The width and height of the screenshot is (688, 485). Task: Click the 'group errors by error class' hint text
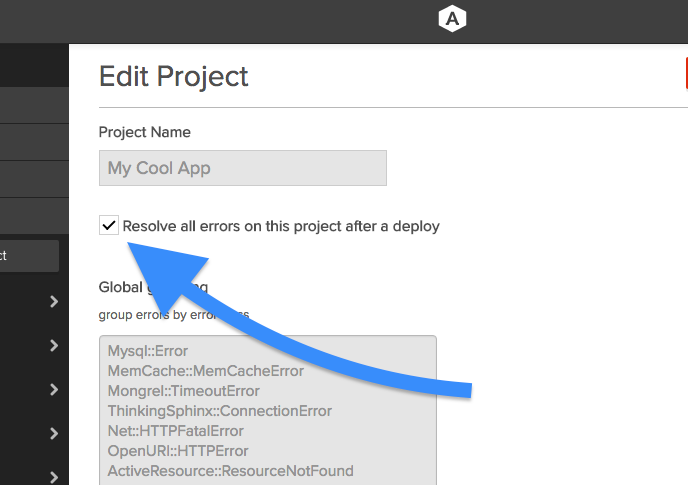[x=174, y=315]
